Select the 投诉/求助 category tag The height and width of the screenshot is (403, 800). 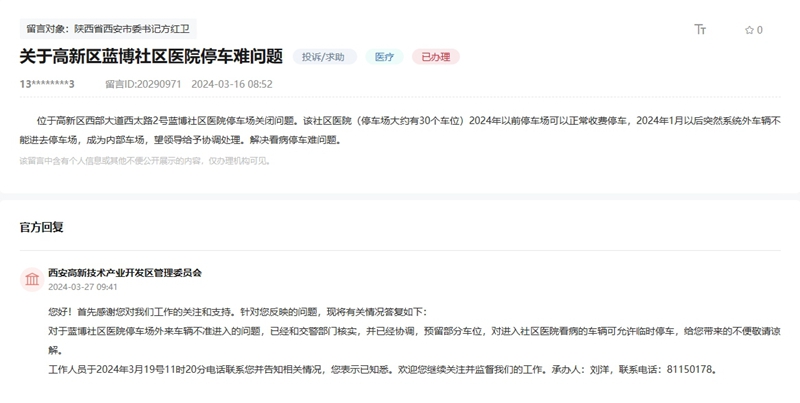pyautogui.click(x=324, y=57)
